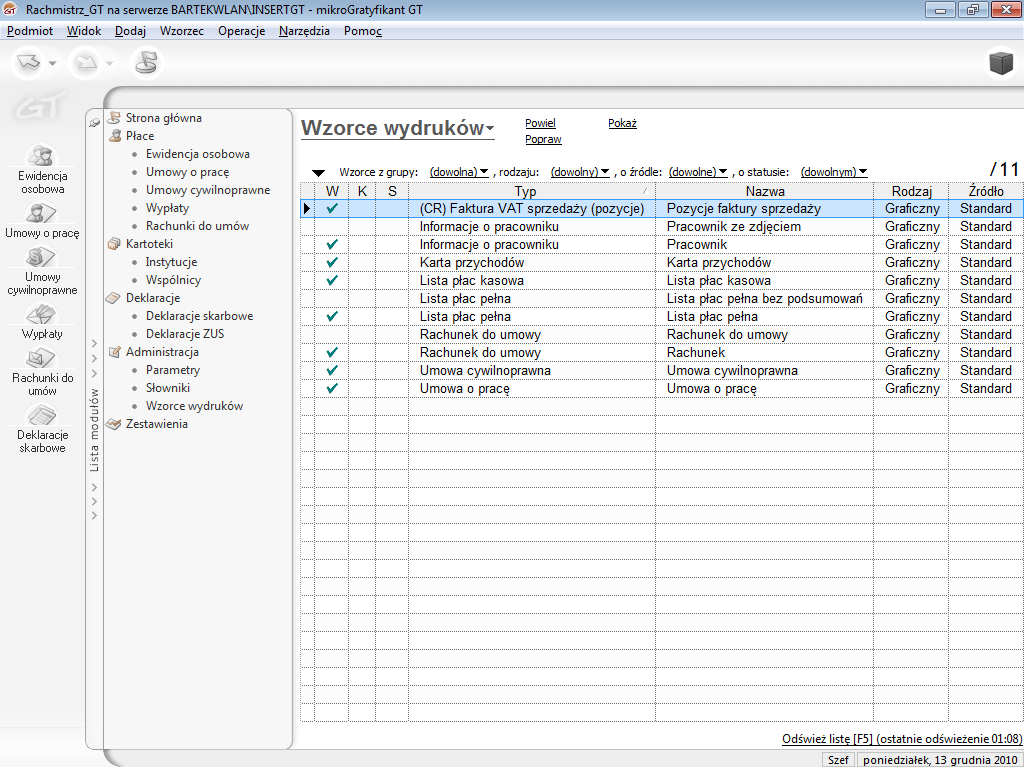Toggle W checkmark for Umowa o pracę row
The width and height of the screenshot is (1024, 767).
(x=332, y=389)
